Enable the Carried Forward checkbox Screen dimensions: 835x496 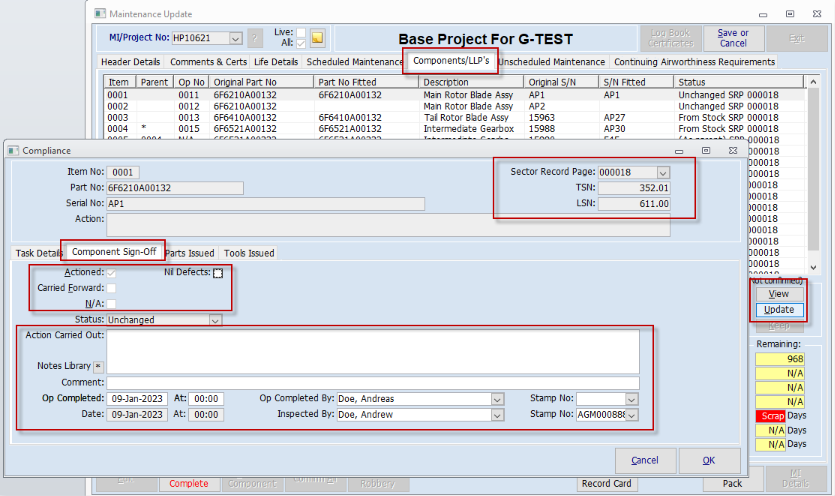111,288
